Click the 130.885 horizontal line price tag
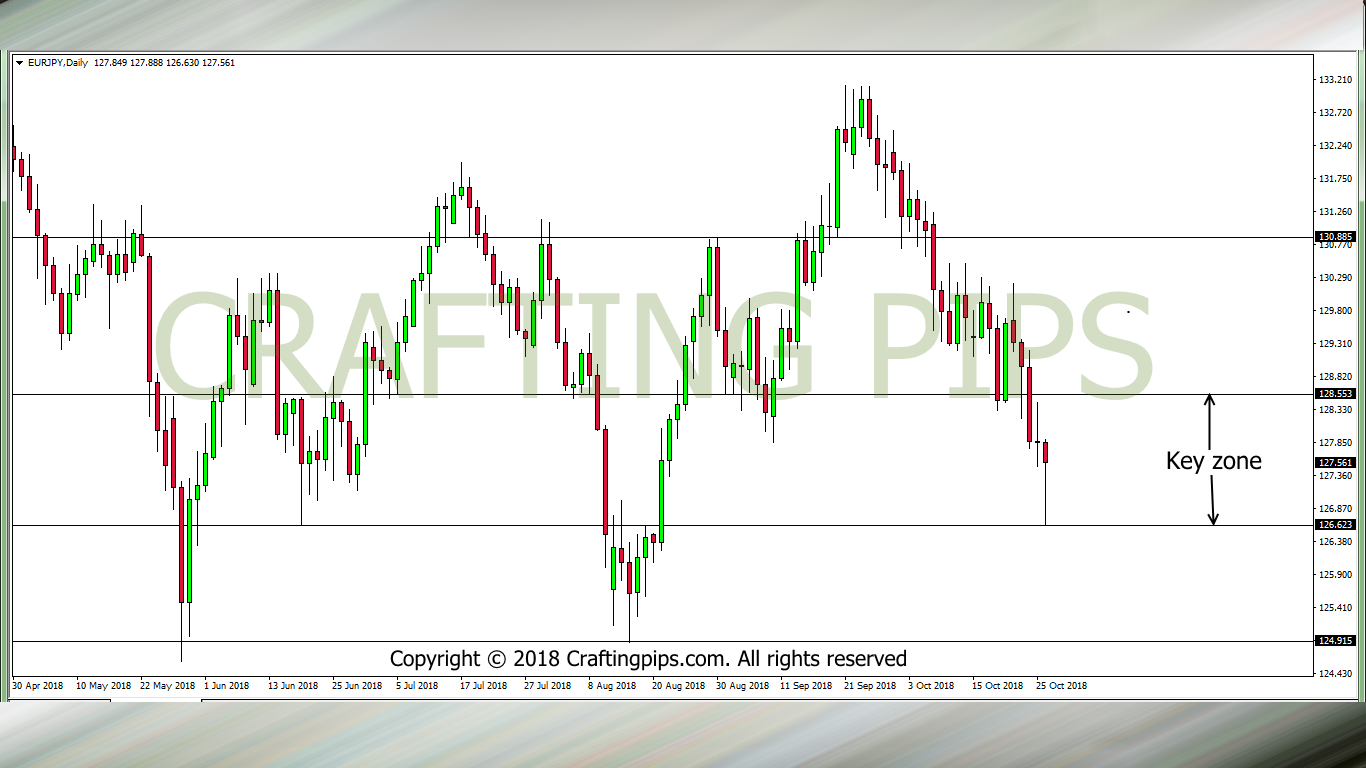Image resolution: width=1366 pixels, height=768 pixels. (1336, 237)
